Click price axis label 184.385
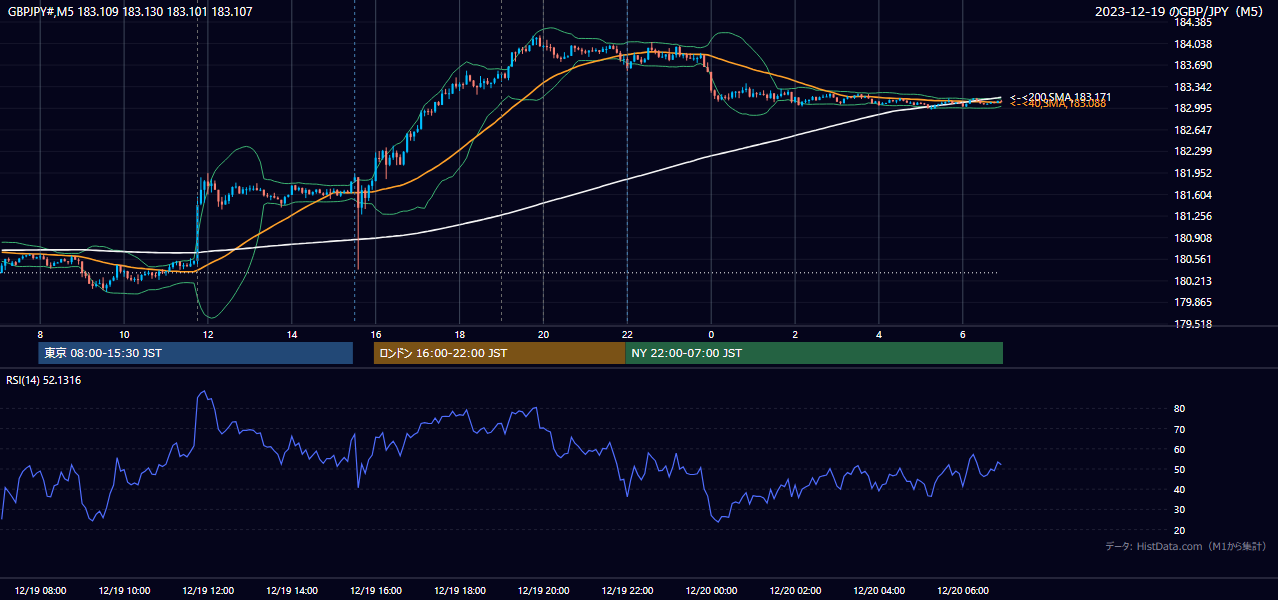 click(x=1192, y=22)
